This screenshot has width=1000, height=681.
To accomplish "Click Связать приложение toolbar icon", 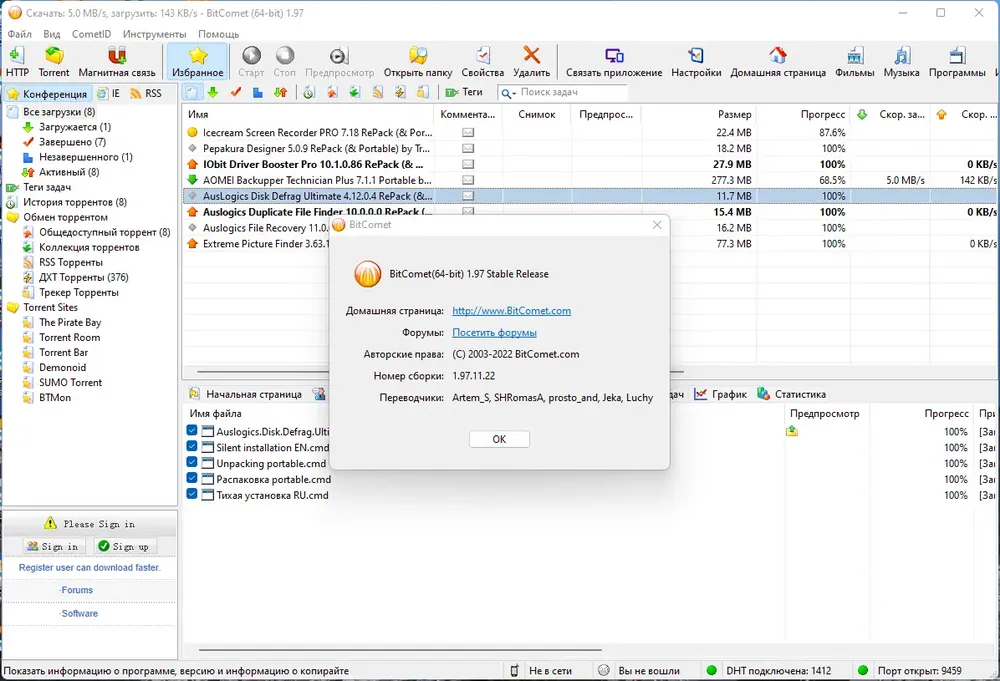I will pyautogui.click(x=614, y=62).
